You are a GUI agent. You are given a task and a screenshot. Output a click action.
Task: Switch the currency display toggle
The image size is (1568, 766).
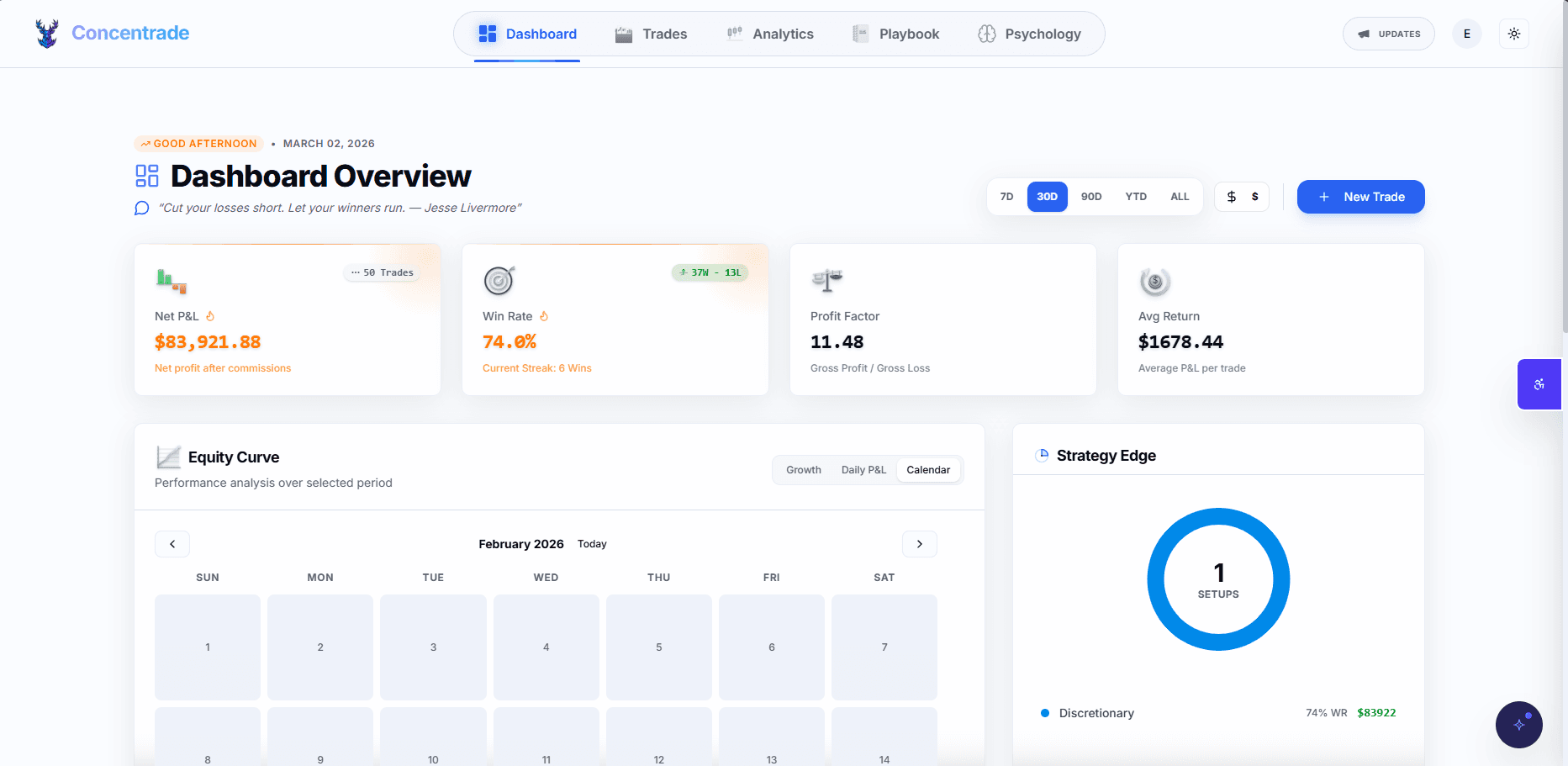pos(1242,196)
